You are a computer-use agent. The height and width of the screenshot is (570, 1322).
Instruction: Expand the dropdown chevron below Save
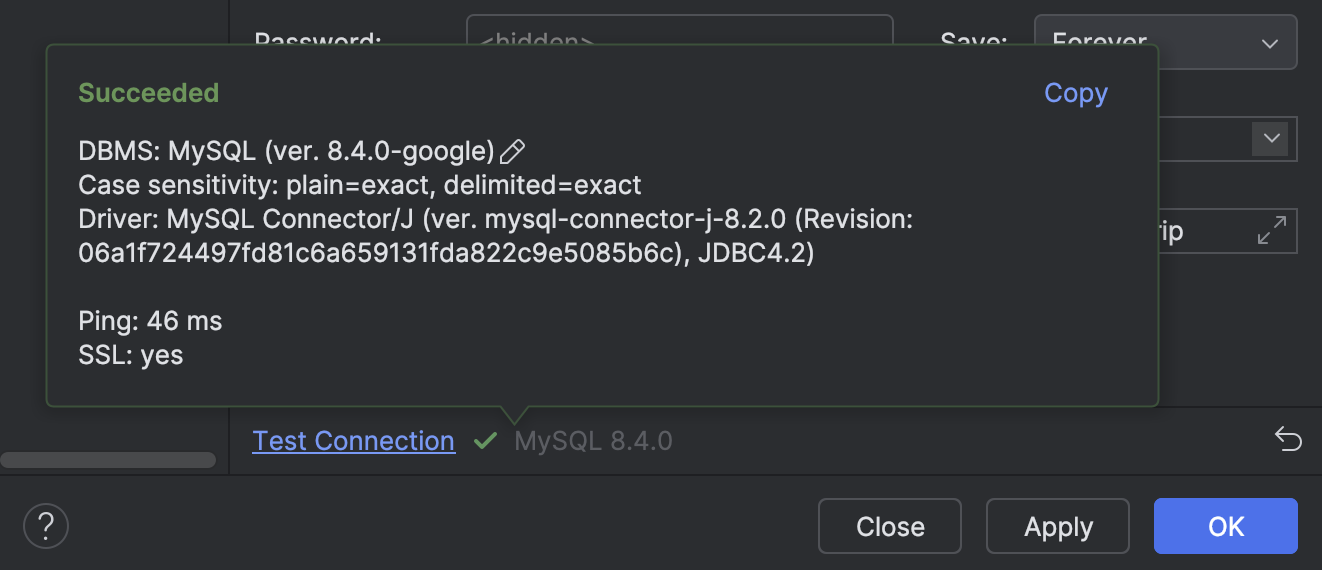pos(1272,138)
